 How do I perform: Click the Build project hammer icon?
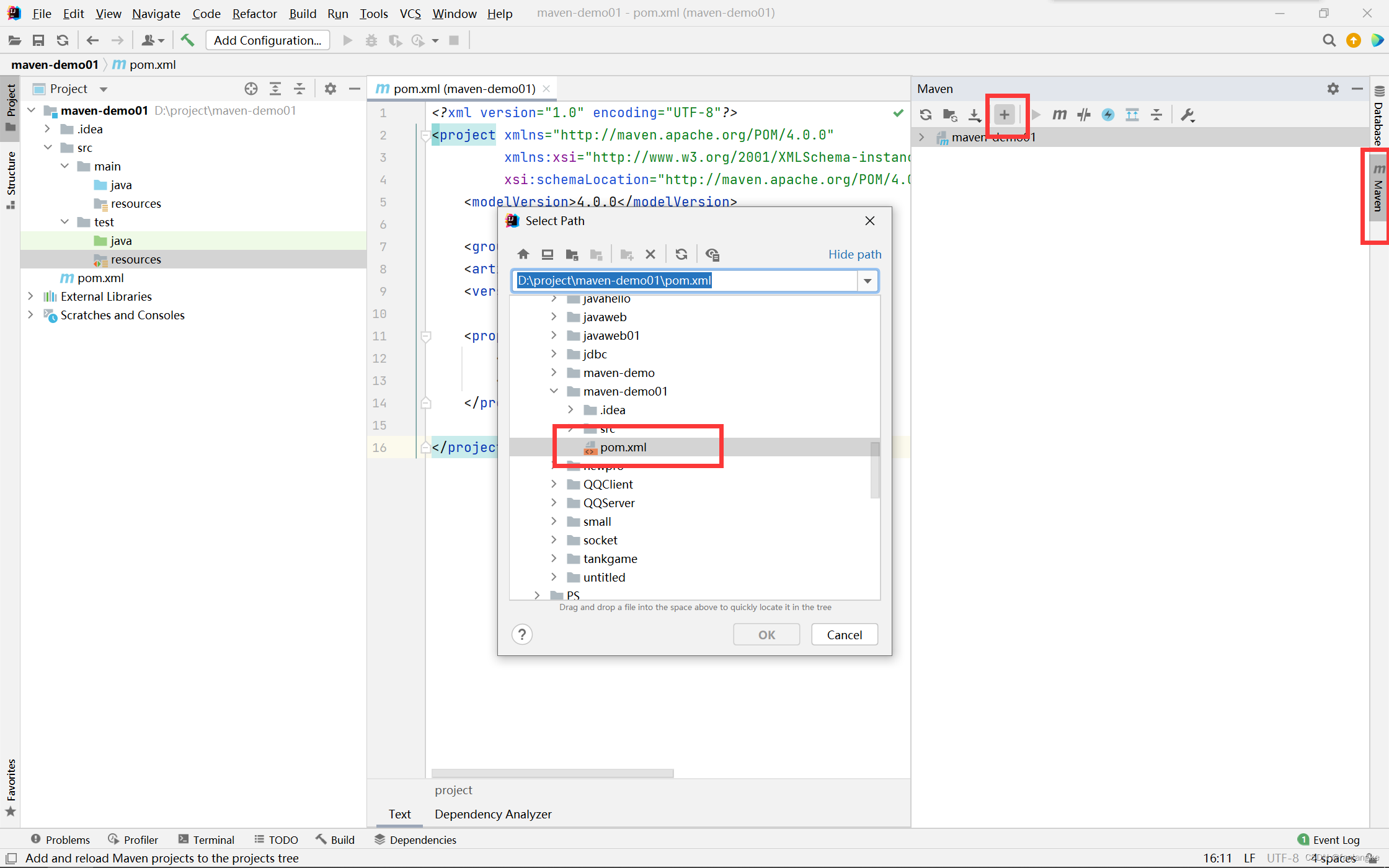[x=187, y=40]
